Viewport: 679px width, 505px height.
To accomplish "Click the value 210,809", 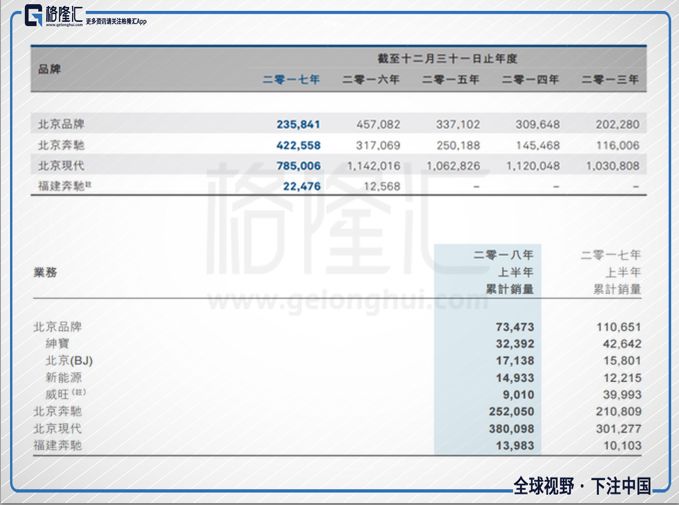I will [619, 411].
